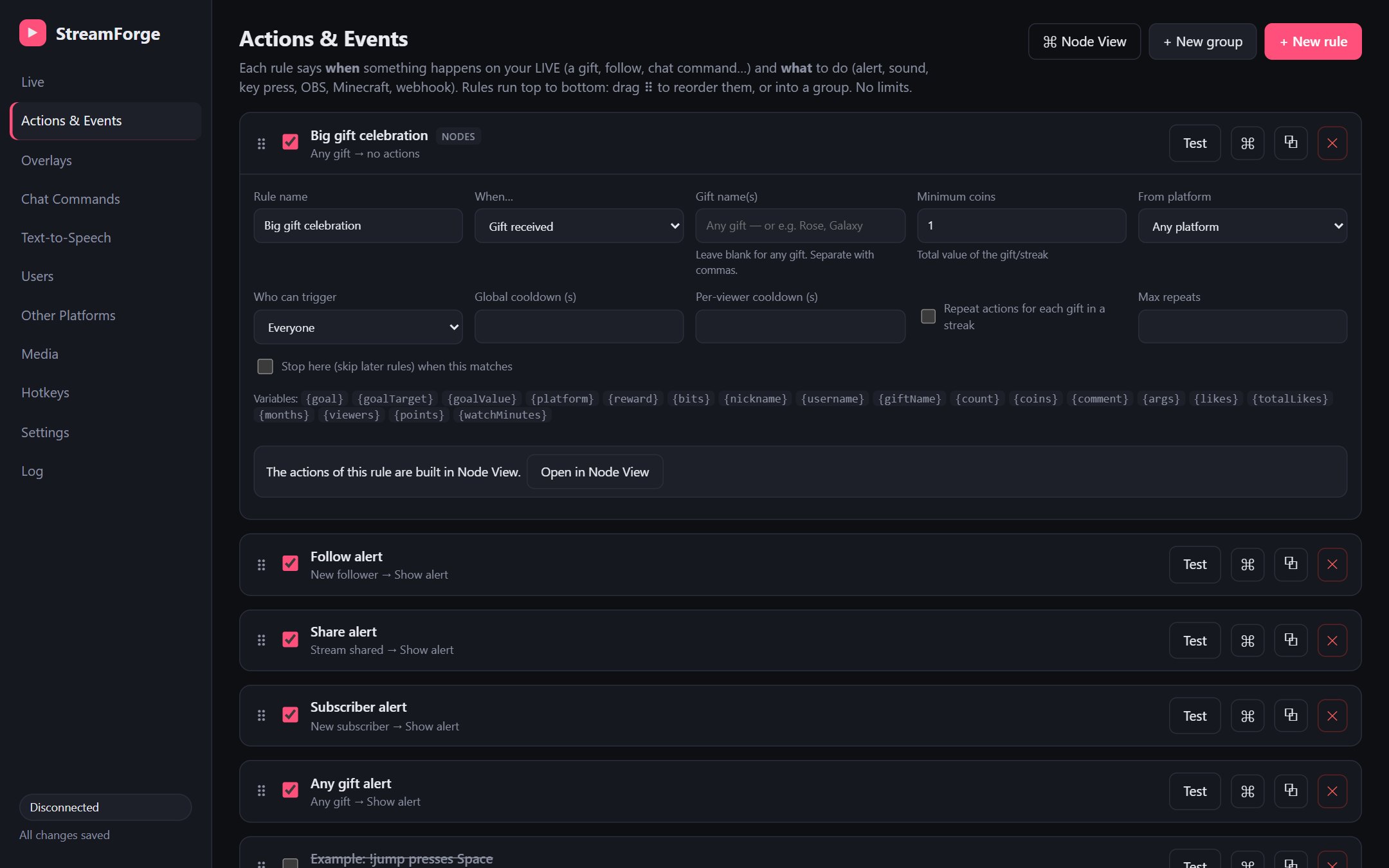Screen dimensions: 1389x868
Task: Enable repeat actions for each gift in streak
Action: click(x=928, y=316)
